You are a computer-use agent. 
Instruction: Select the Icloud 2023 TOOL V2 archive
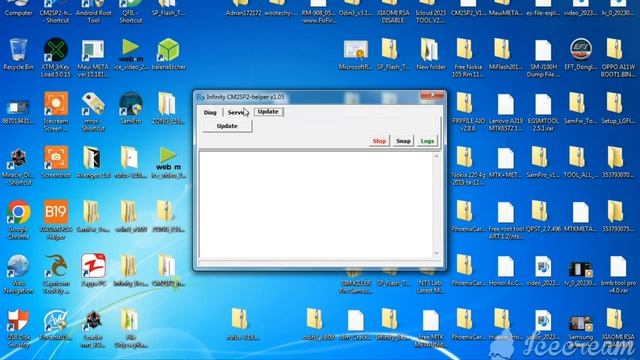point(431,11)
